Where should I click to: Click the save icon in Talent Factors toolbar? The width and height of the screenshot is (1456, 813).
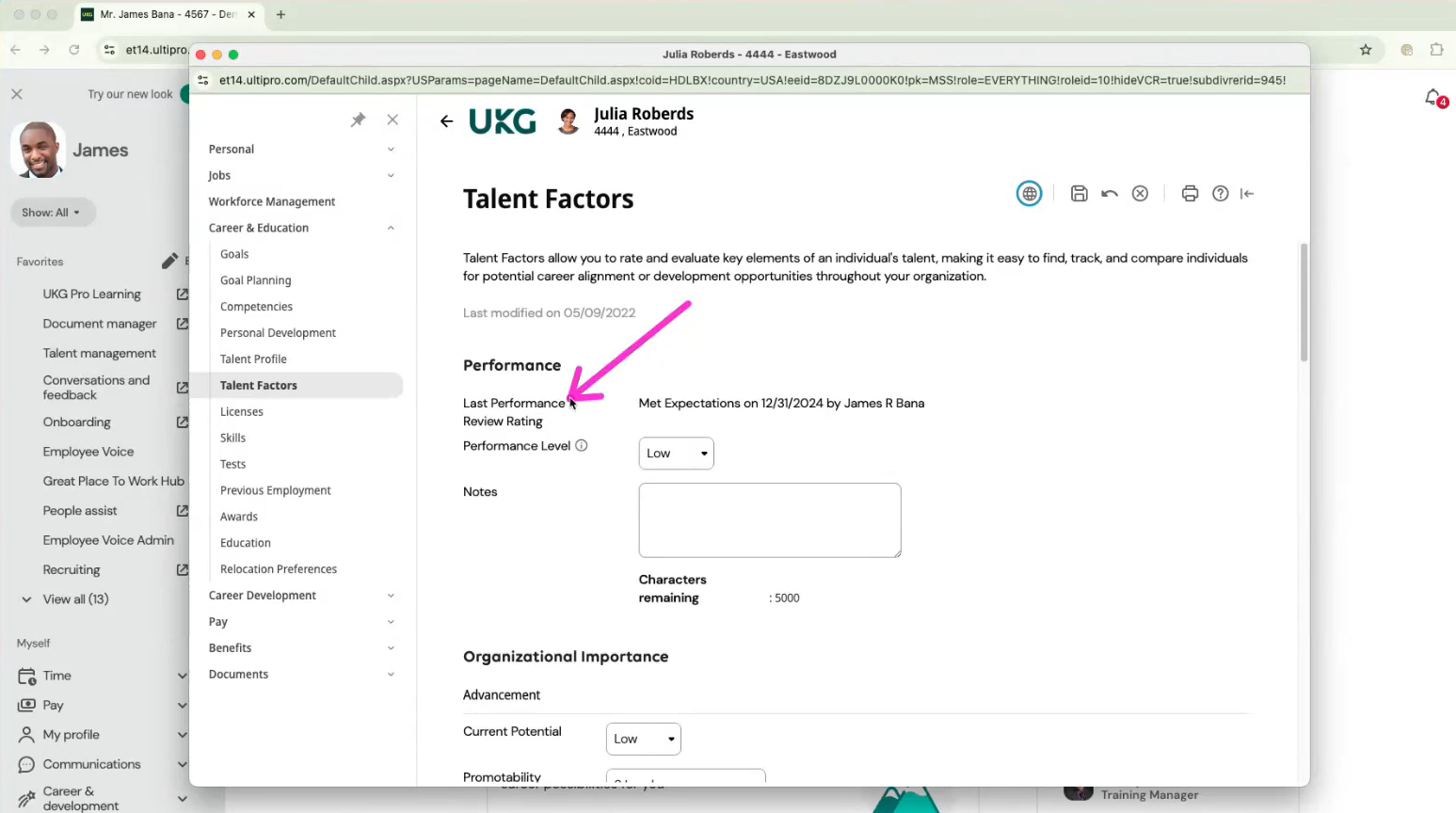(1079, 194)
